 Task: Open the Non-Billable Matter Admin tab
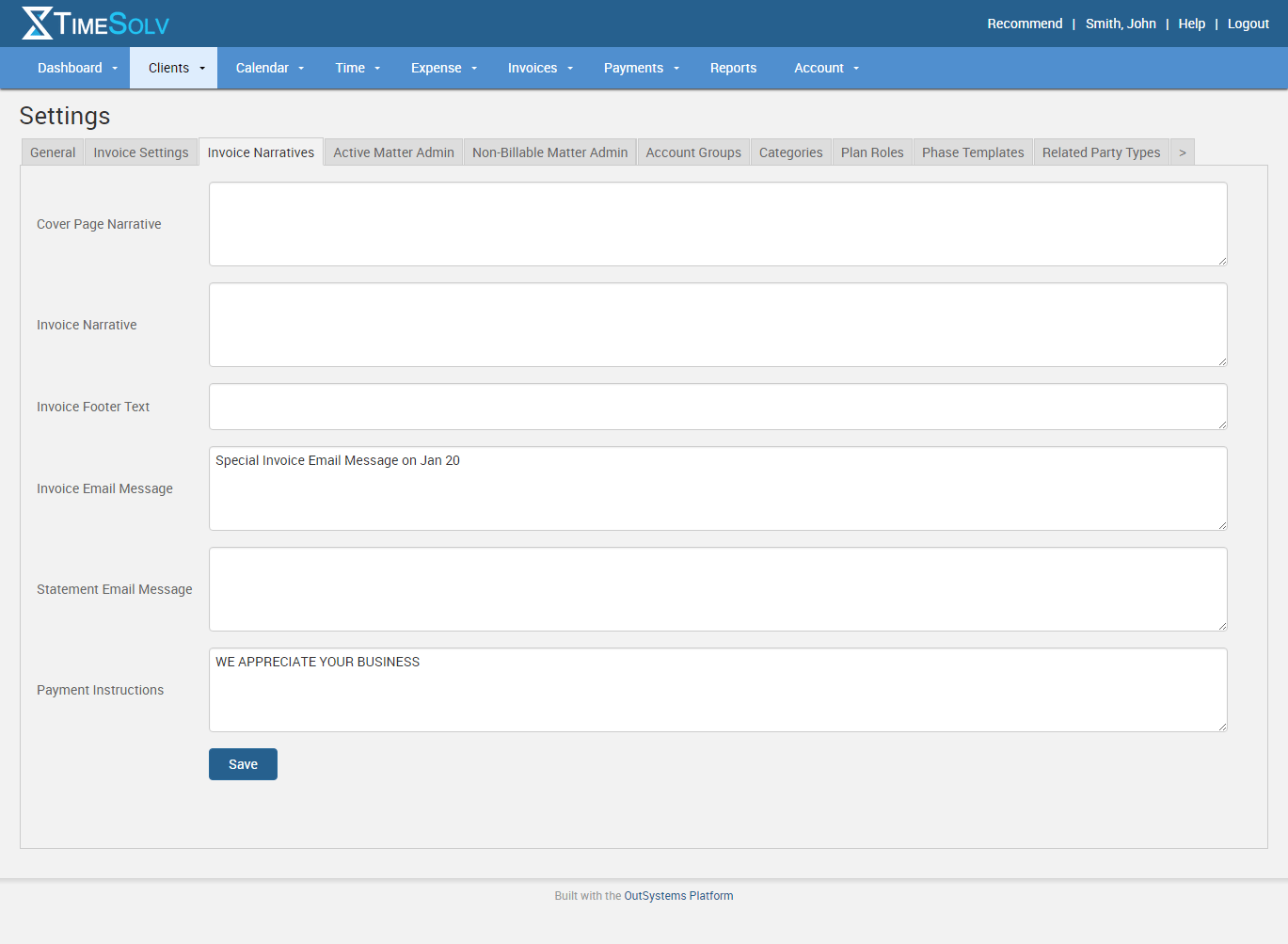pyautogui.click(x=549, y=152)
